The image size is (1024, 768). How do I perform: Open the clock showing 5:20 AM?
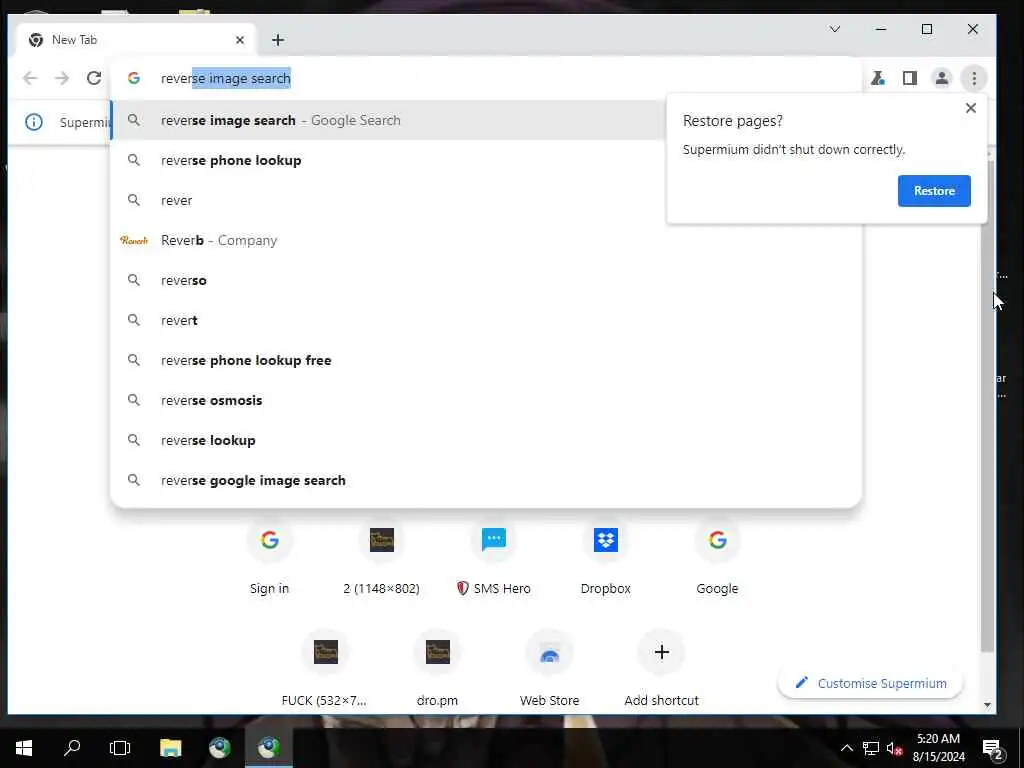938,748
